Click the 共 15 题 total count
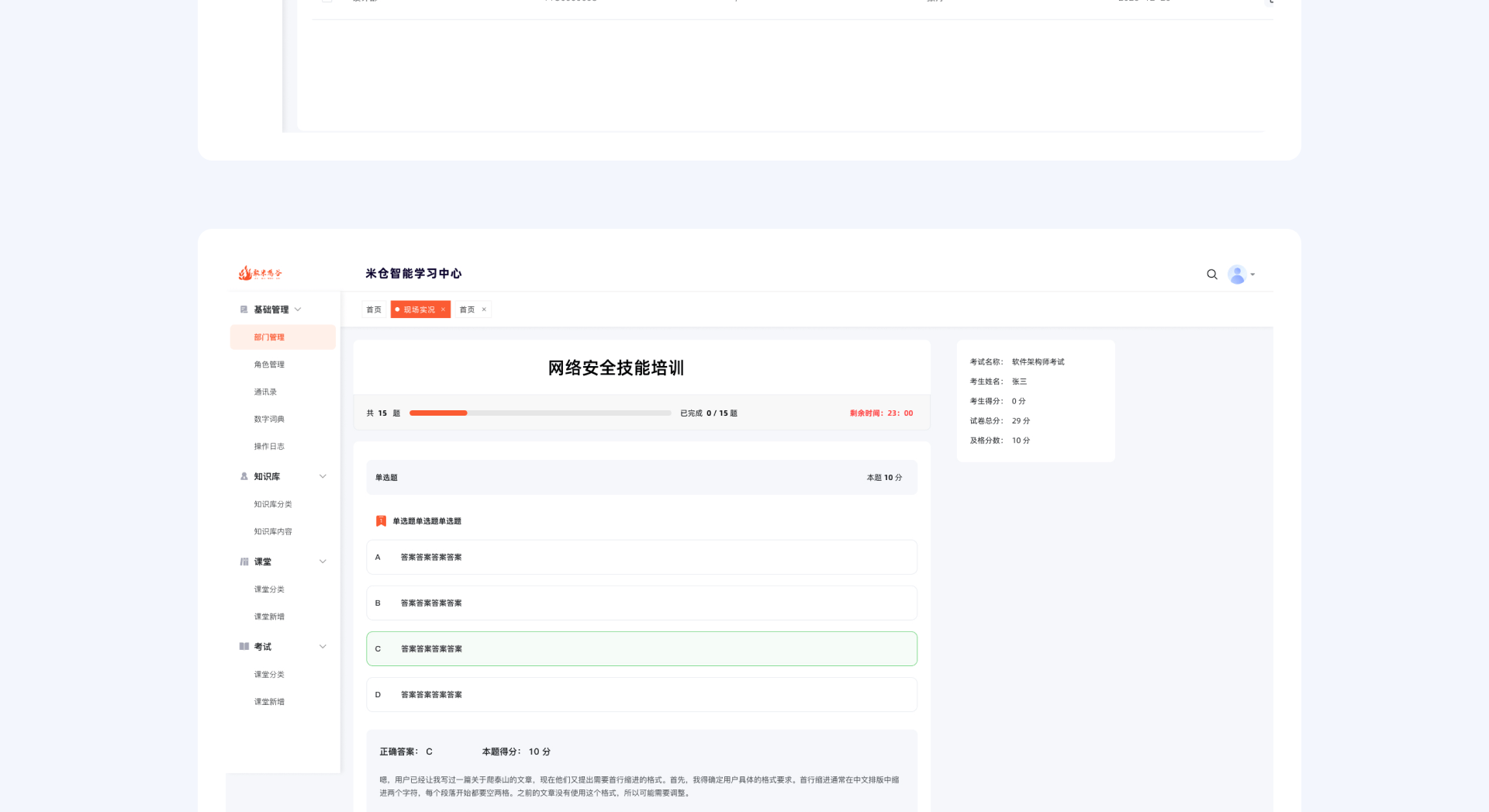Screen dimensions: 1489x812 (x=383, y=413)
